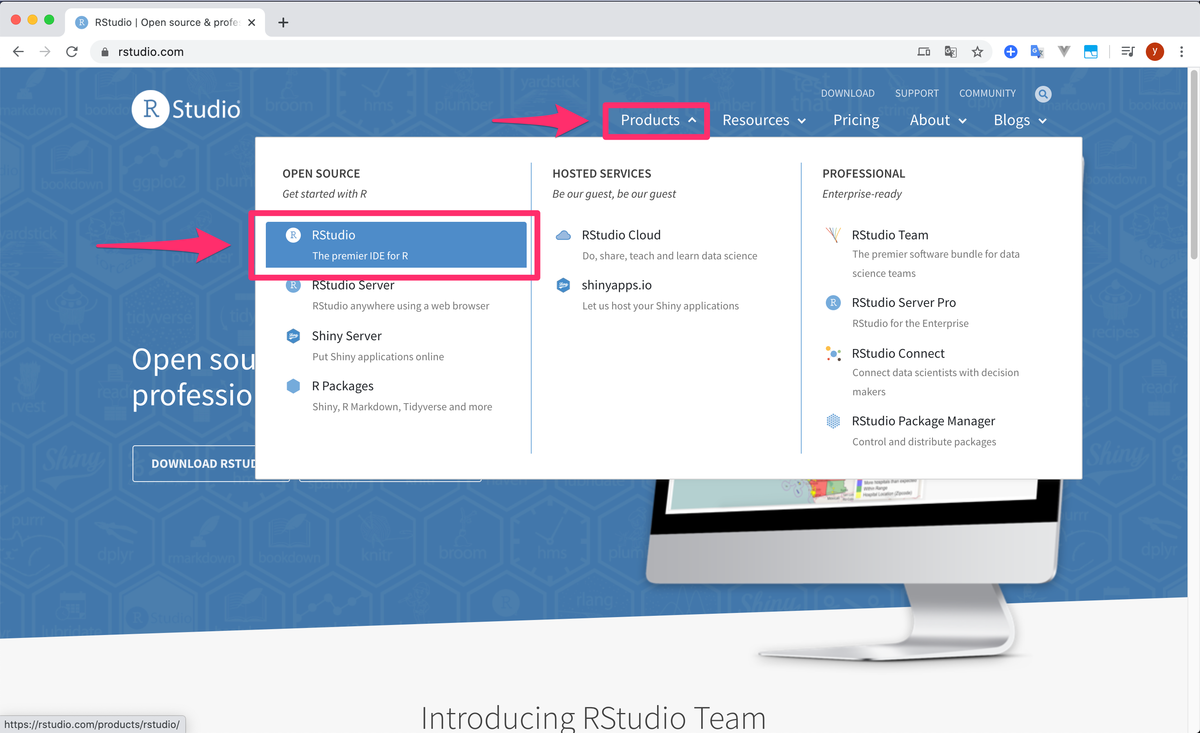Open the Pricing page
This screenshot has height=733, width=1200.
pos(856,120)
